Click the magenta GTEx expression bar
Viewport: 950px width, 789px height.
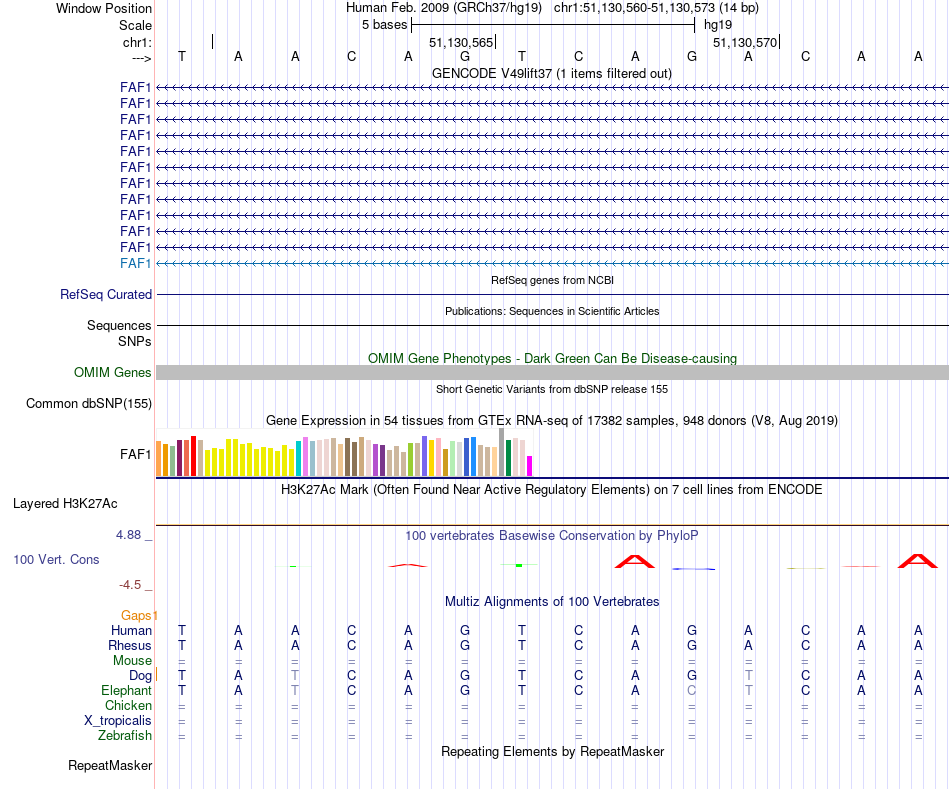click(530, 466)
